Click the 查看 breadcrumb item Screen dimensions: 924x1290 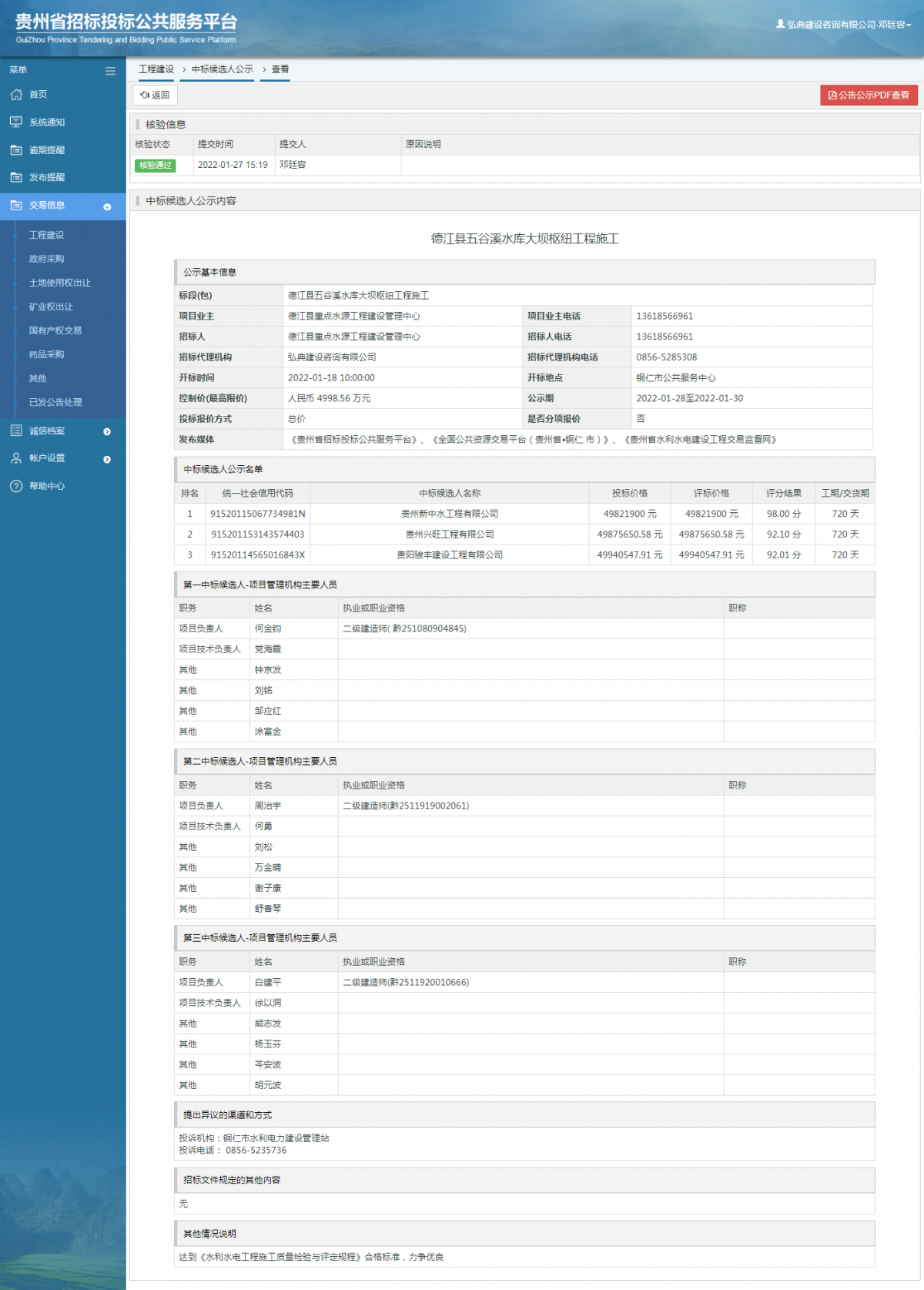coord(280,69)
